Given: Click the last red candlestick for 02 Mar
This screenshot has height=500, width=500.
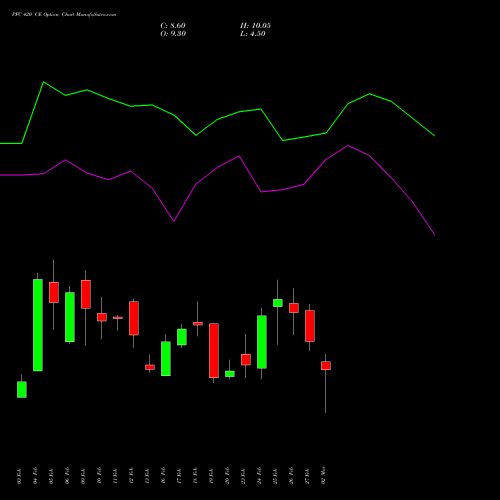Looking at the screenshot, I should pos(326,366).
